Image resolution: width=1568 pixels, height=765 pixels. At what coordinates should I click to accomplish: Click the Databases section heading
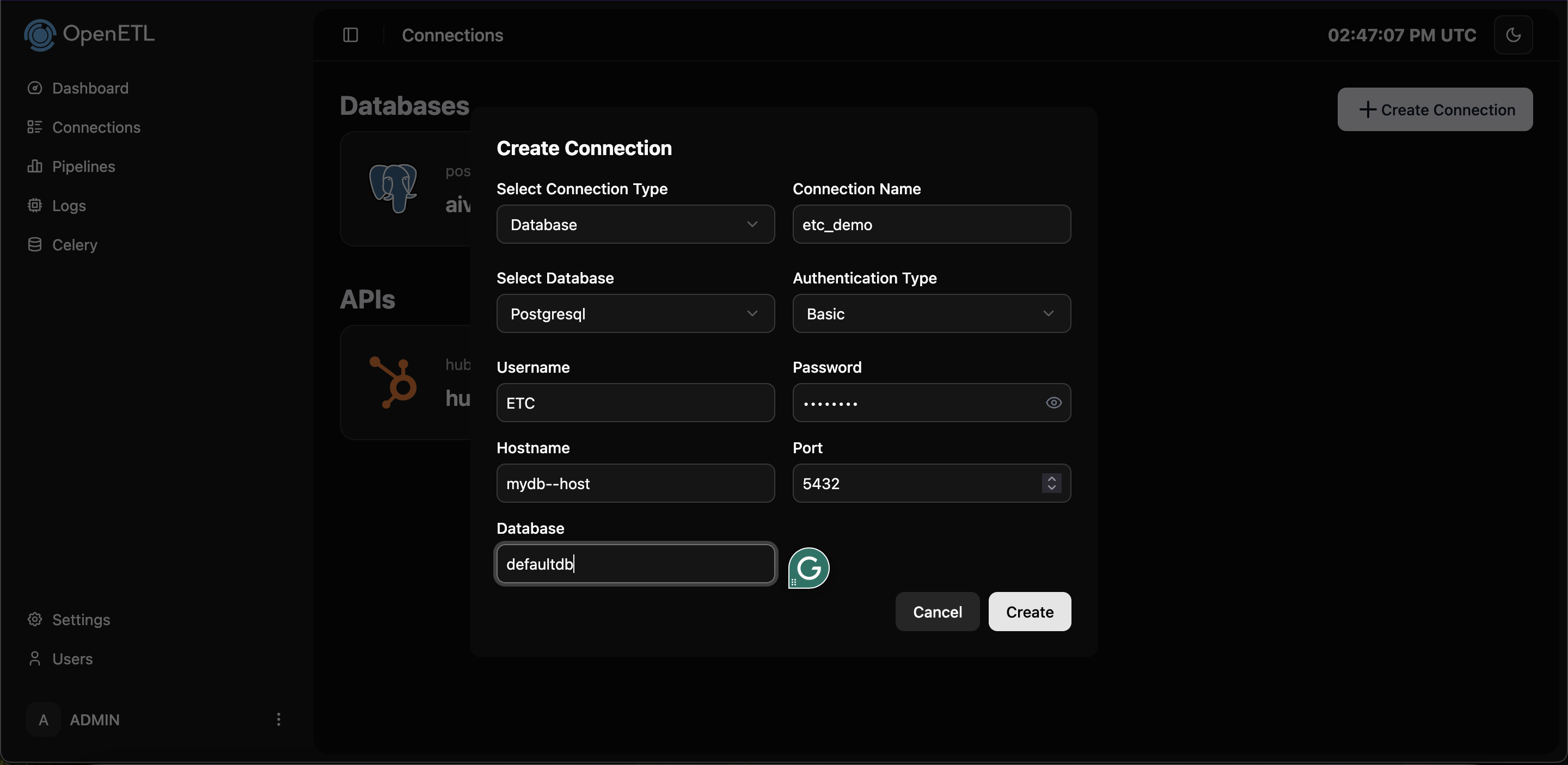pyautogui.click(x=404, y=106)
